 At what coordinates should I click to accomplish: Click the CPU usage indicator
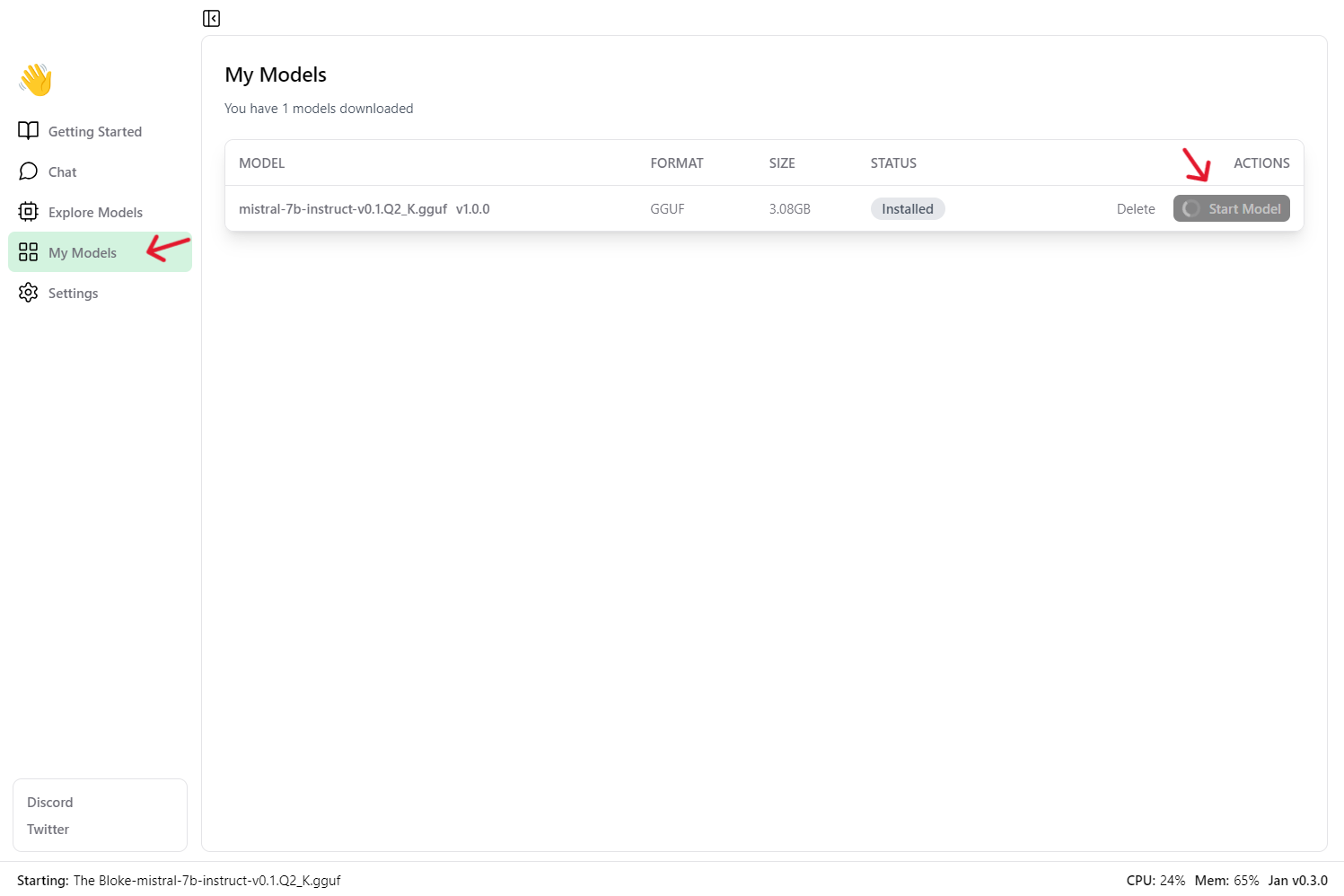point(1155,881)
